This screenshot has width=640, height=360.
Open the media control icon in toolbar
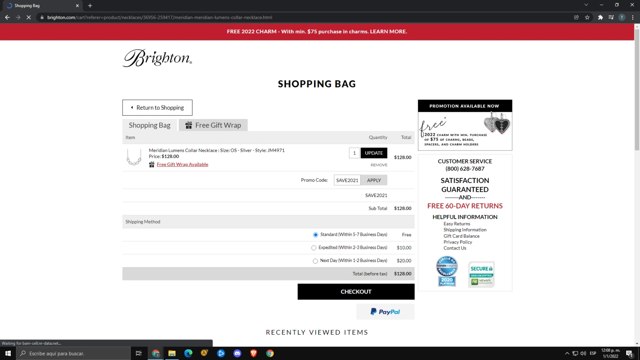pos(611,18)
